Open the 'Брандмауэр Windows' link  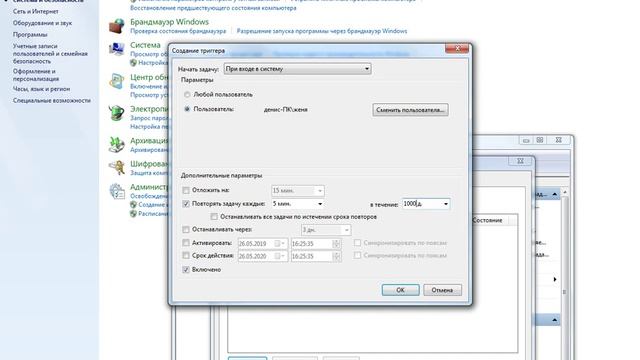(169, 22)
